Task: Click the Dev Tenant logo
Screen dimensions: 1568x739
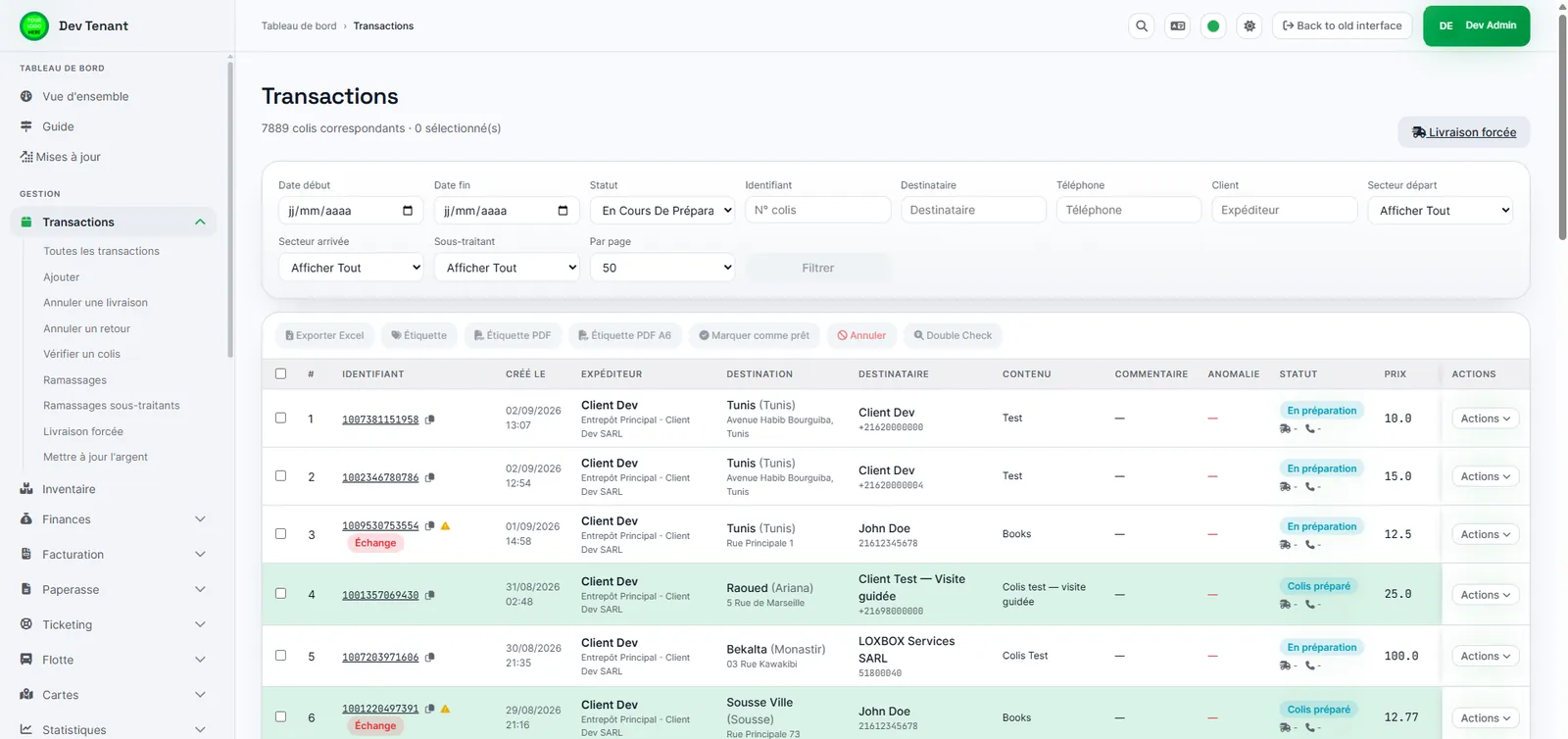Action: click(x=34, y=25)
